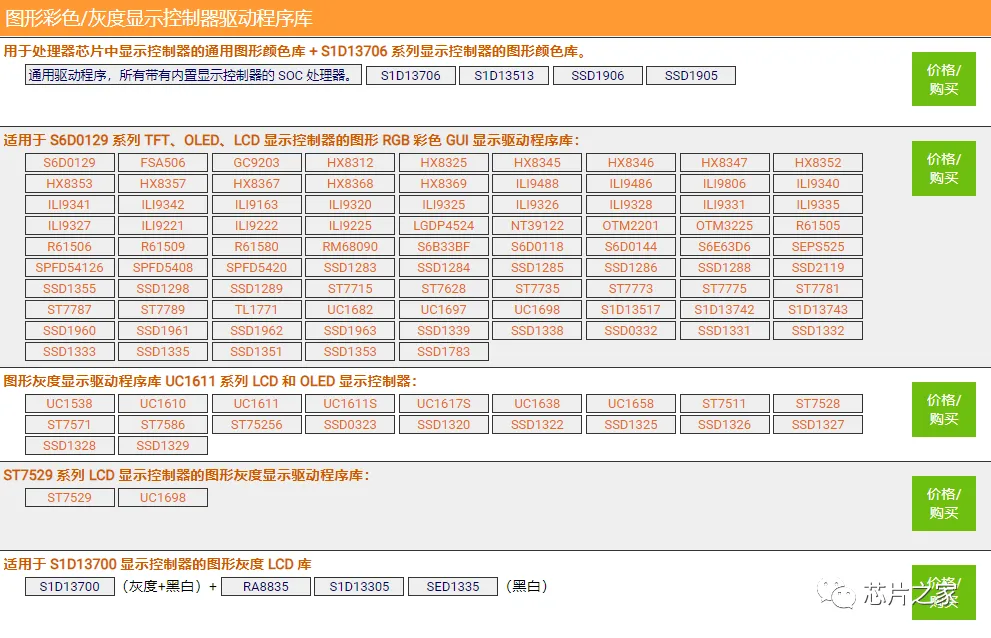Select the S1D13700 controller
Viewport: 991px width, 638px height.
[69, 587]
